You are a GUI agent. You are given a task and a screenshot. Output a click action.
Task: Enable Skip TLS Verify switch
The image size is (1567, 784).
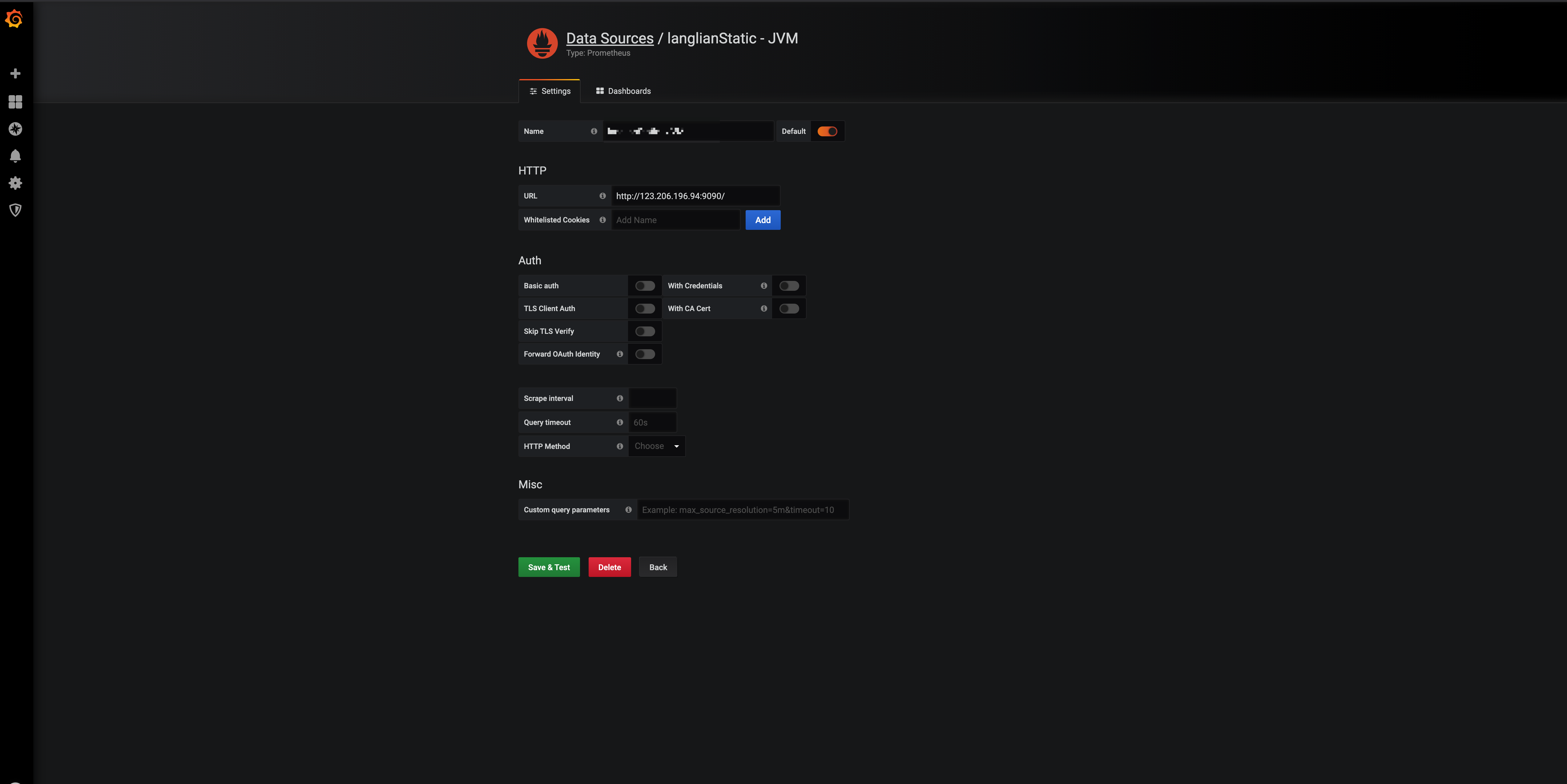click(x=645, y=331)
